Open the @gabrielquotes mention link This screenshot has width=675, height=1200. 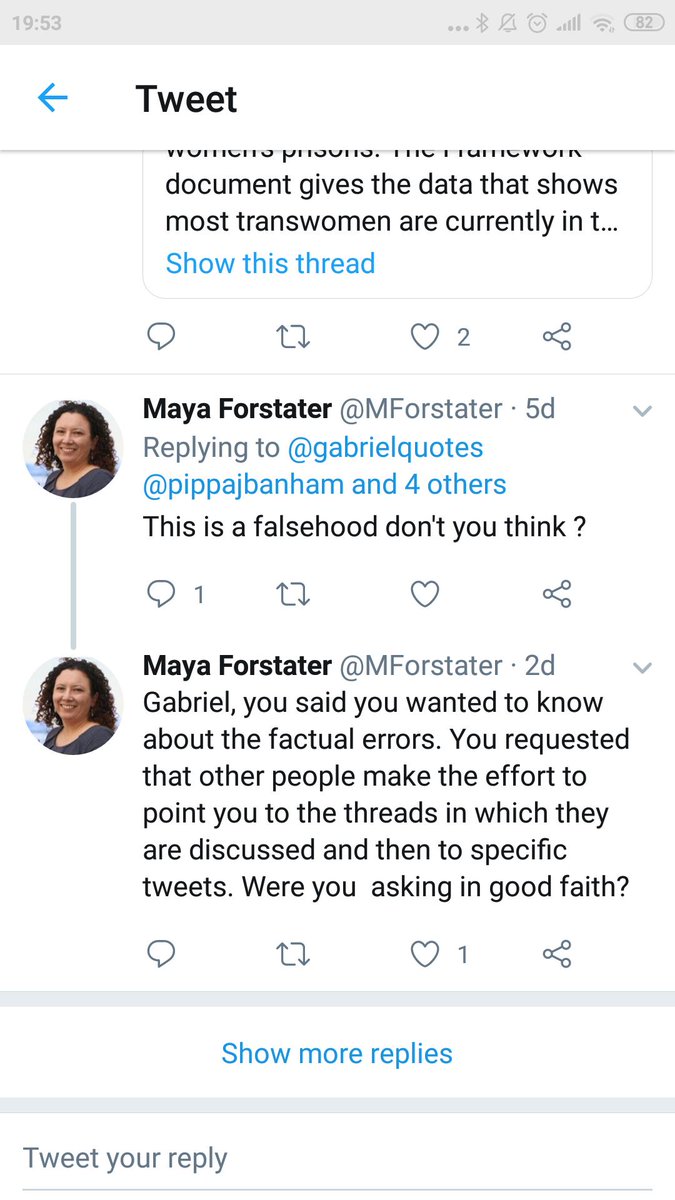point(386,447)
